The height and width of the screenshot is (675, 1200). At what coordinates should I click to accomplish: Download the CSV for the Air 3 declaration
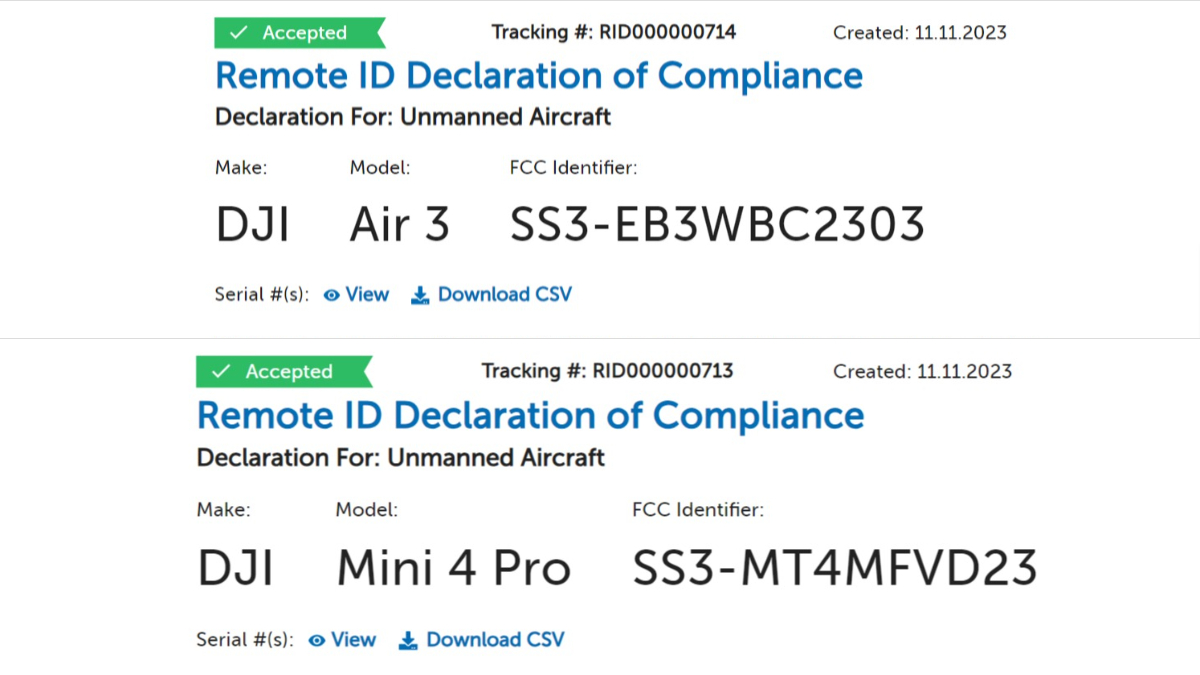click(x=505, y=294)
